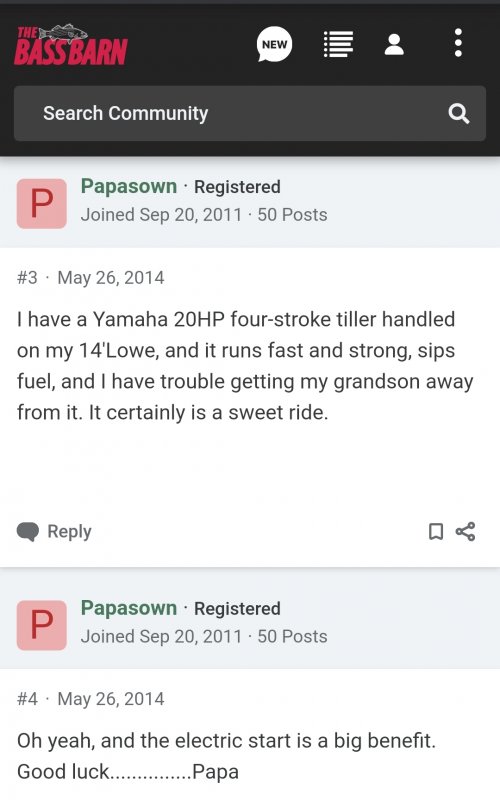This screenshot has width=500, height=800.
Task: Click the Reply speech bubble icon
Action: click(28, 532)
